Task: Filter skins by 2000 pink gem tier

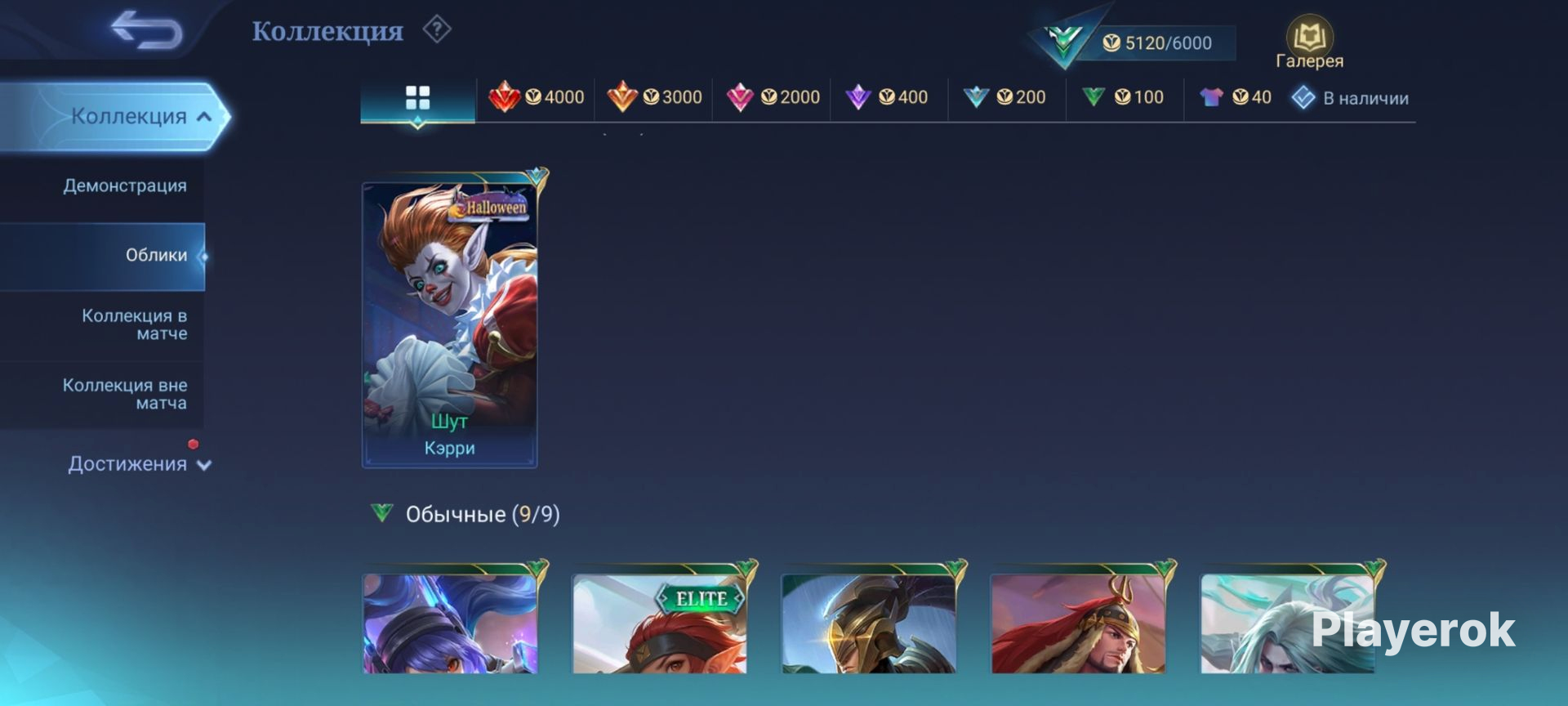Action: (x=773, y=97)
